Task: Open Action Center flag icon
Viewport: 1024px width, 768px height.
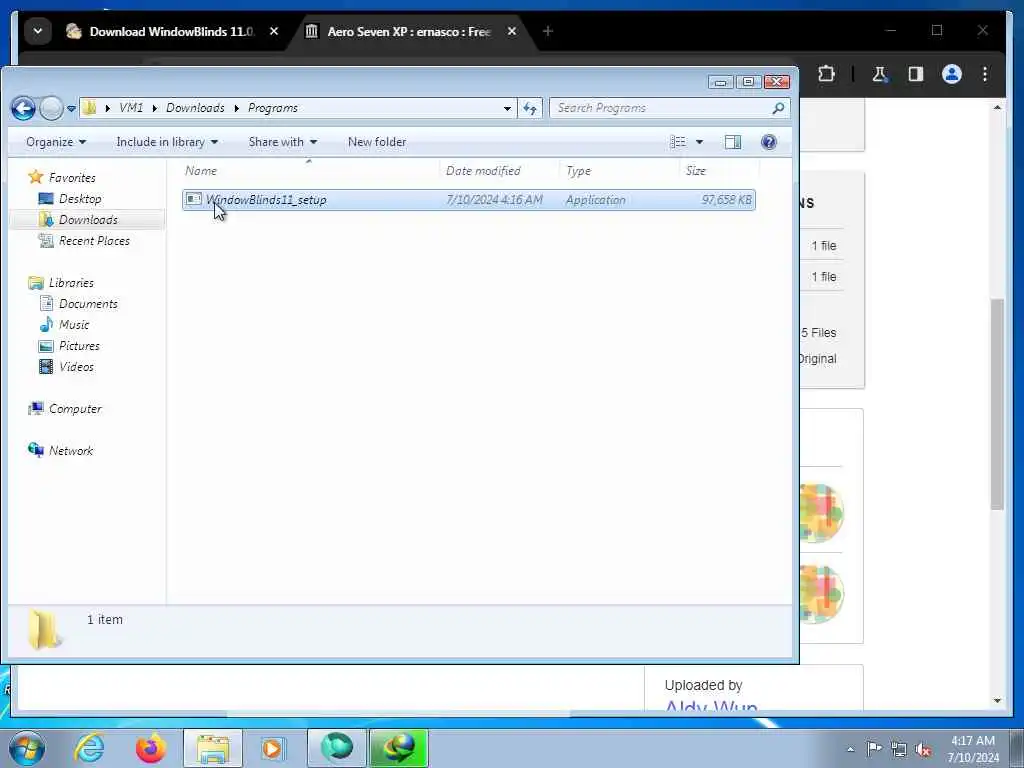Action: coord(874,748)
